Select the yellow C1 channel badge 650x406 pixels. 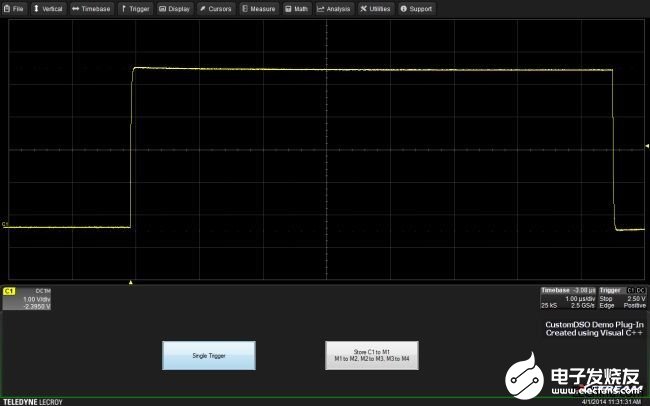pyautogui.click(x=9, y=291)
